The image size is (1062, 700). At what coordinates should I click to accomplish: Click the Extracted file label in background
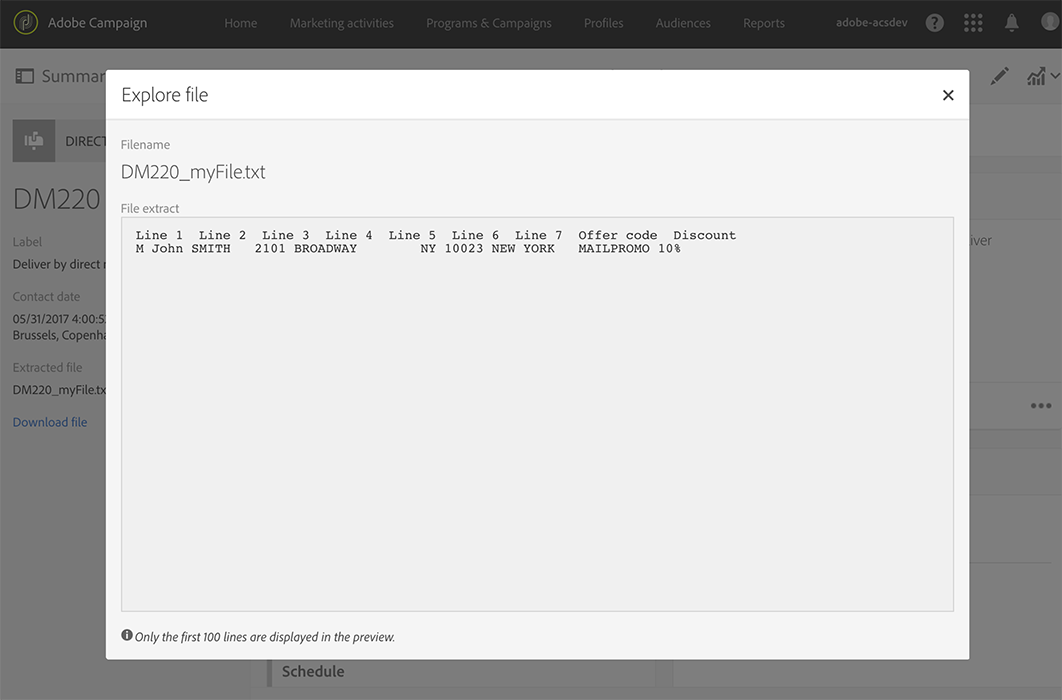pyautogui.click(x=47, y=368)
